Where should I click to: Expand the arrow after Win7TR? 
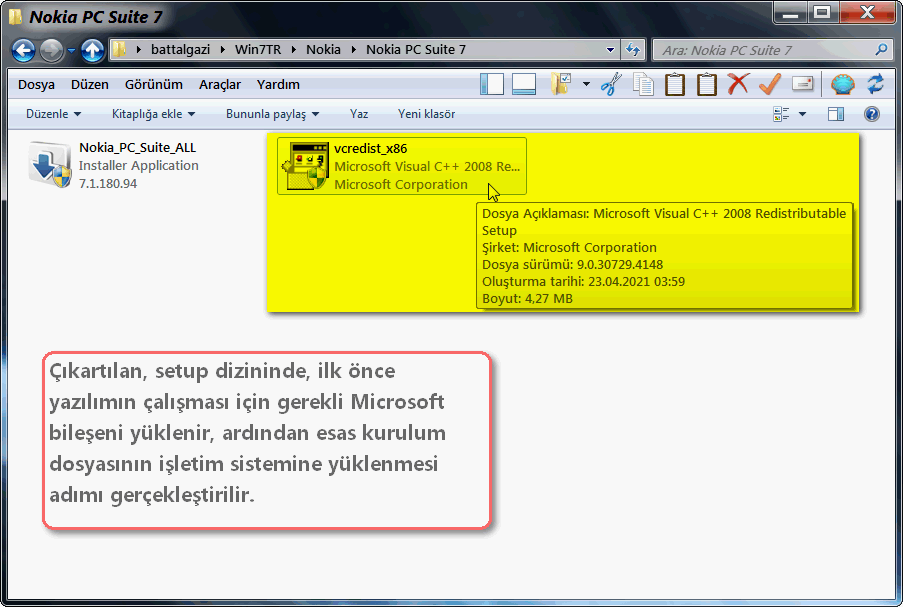click(294, 50)
